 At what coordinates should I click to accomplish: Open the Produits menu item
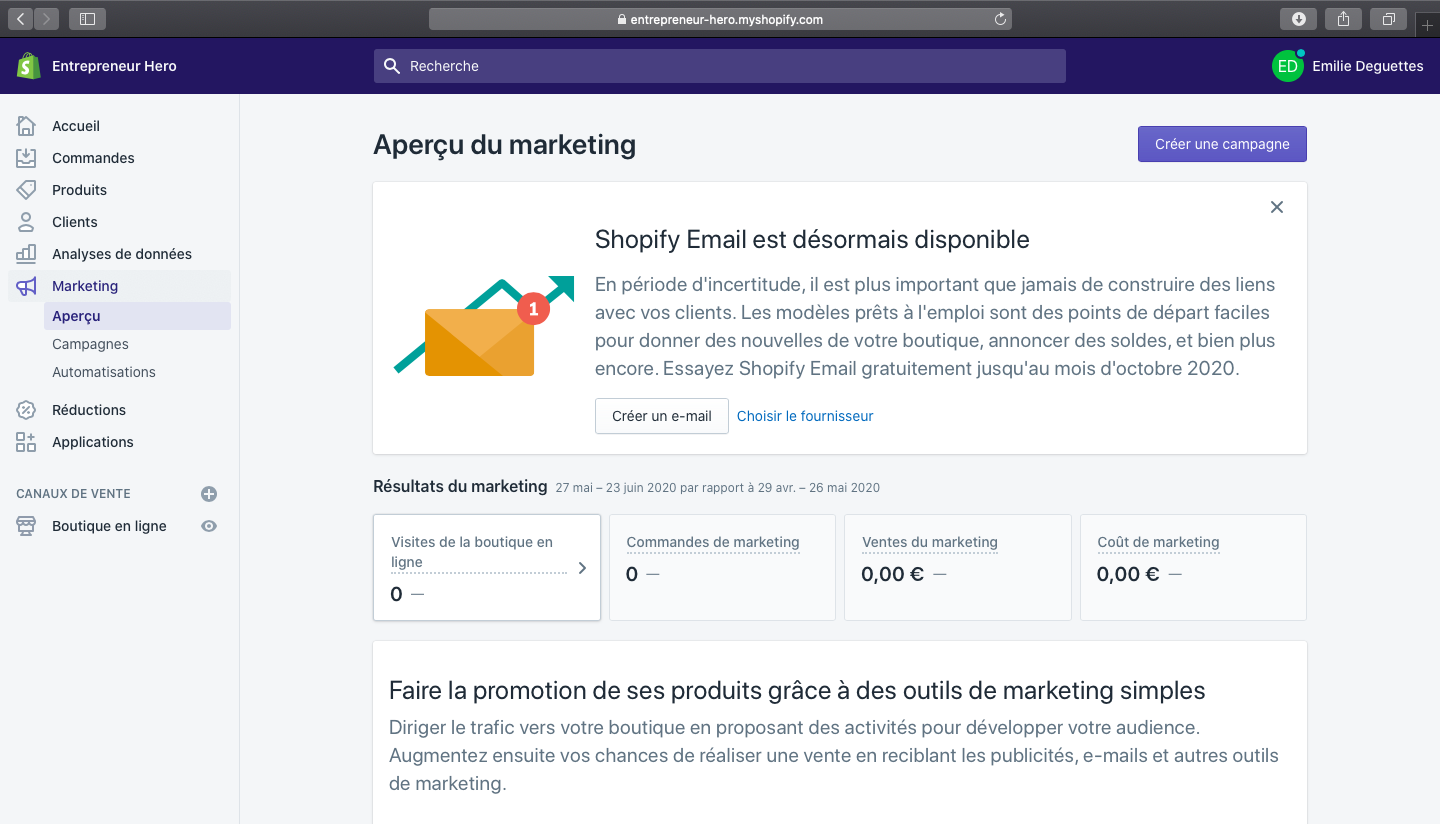pyautogui.click(x=119, y=190)
